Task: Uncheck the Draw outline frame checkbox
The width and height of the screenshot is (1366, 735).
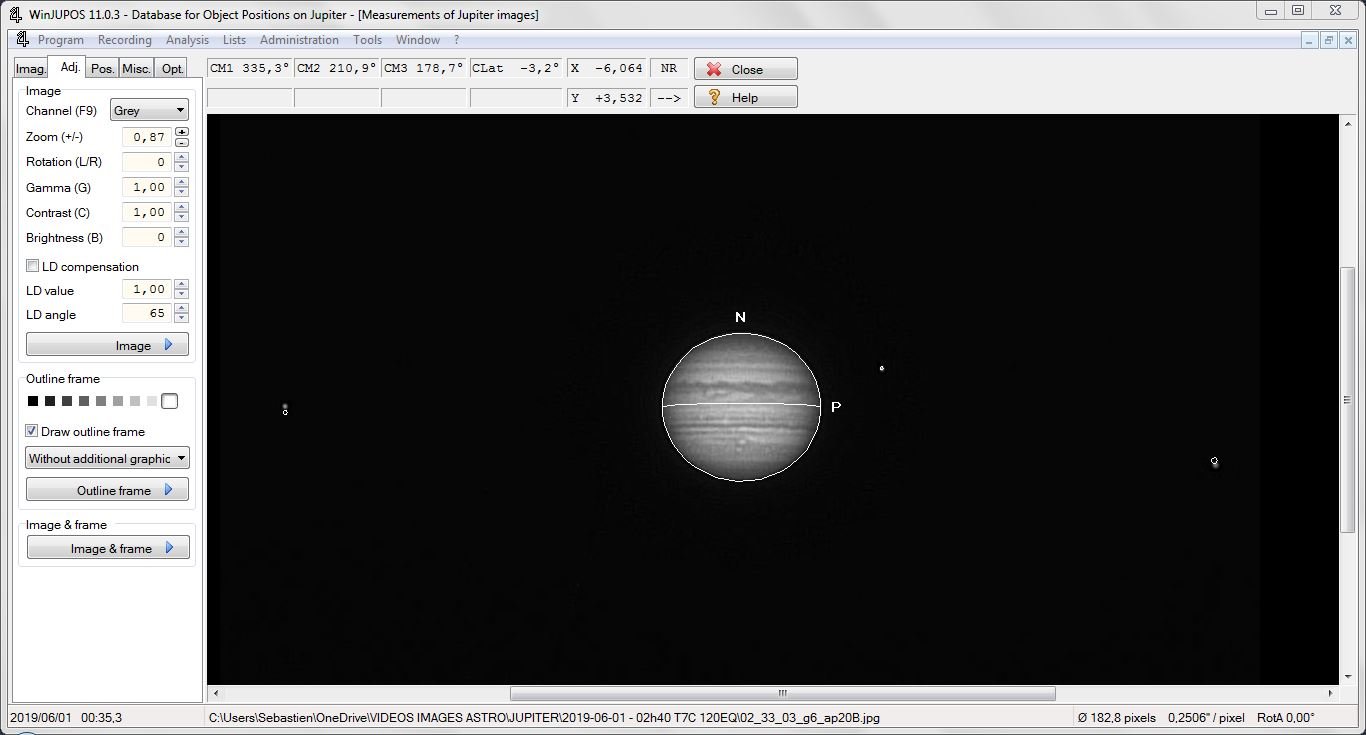Action: coord(33,432)
